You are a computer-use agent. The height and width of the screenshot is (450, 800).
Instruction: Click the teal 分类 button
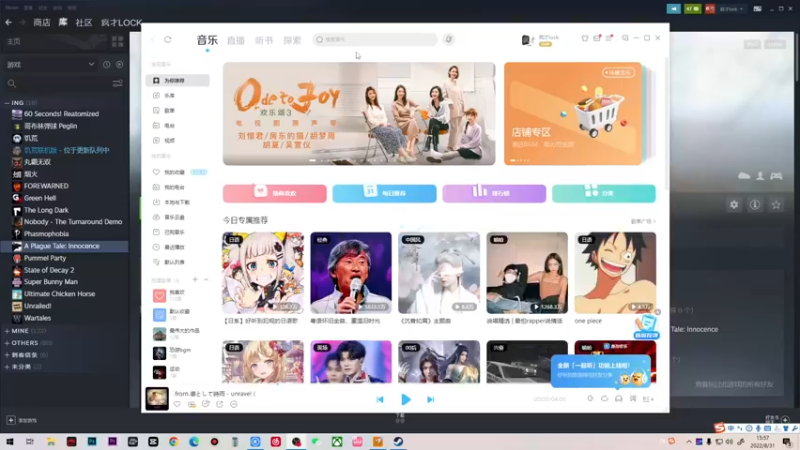(x=604, y=193)
